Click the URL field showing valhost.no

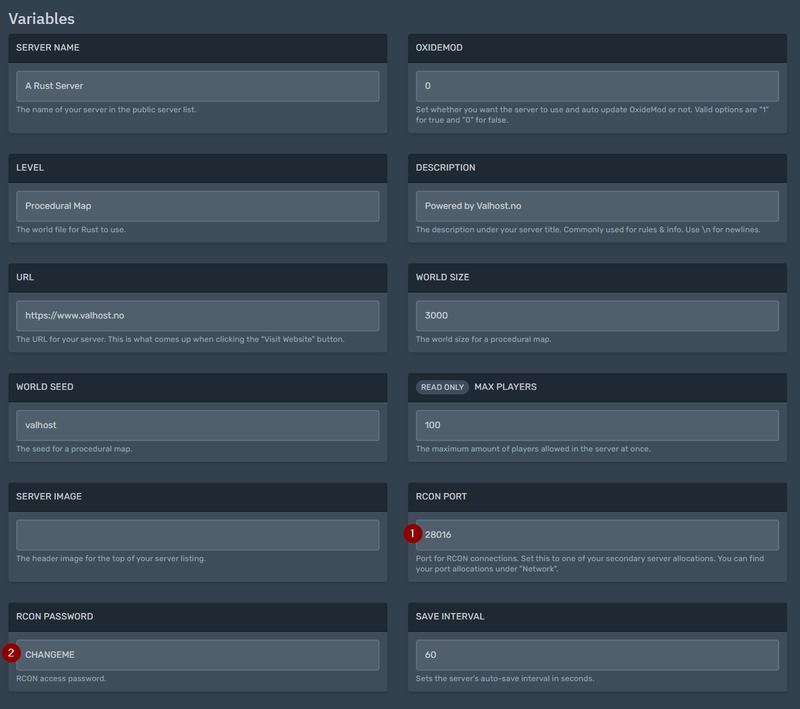pos(197,316)
